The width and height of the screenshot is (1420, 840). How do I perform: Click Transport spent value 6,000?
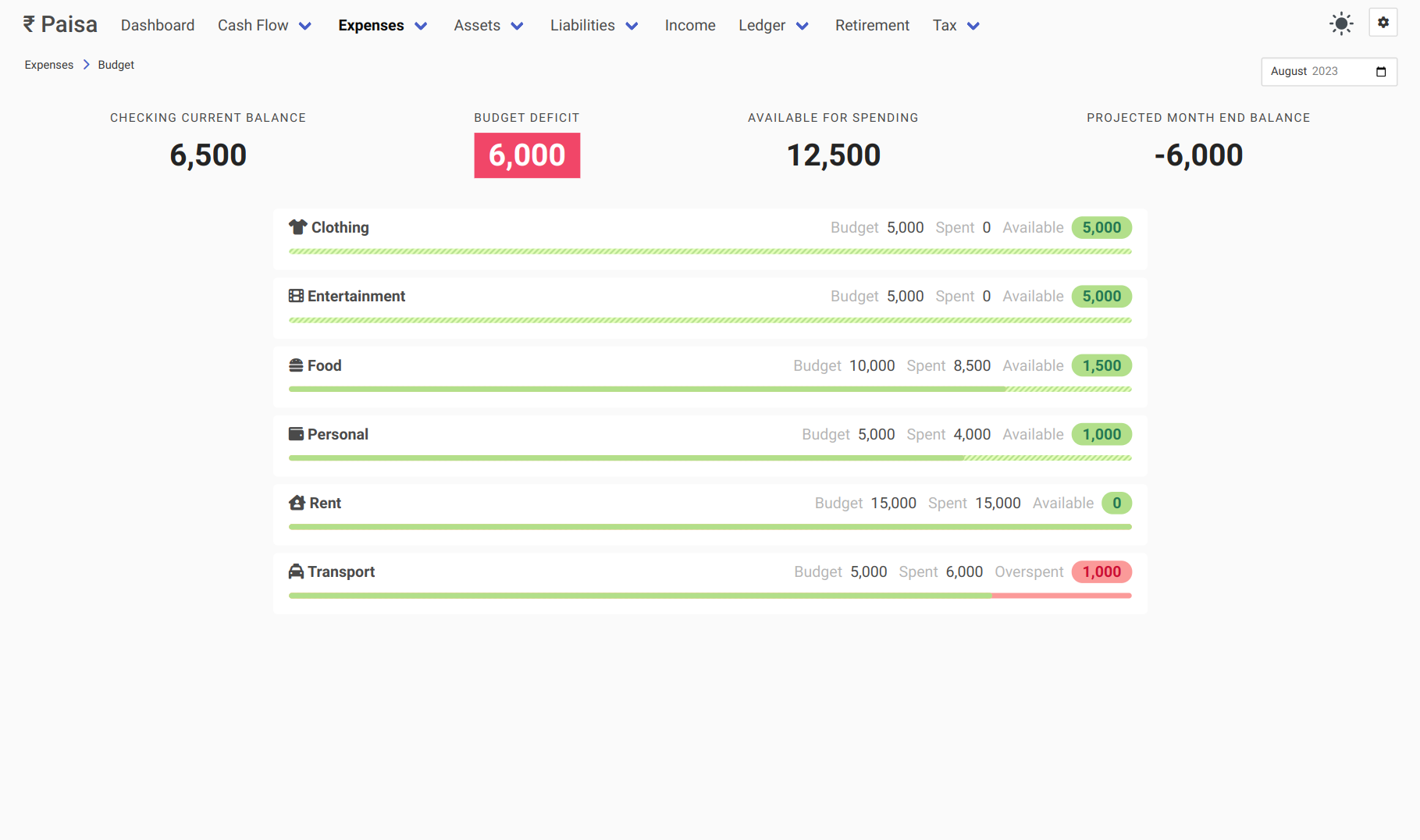[964, 571]
